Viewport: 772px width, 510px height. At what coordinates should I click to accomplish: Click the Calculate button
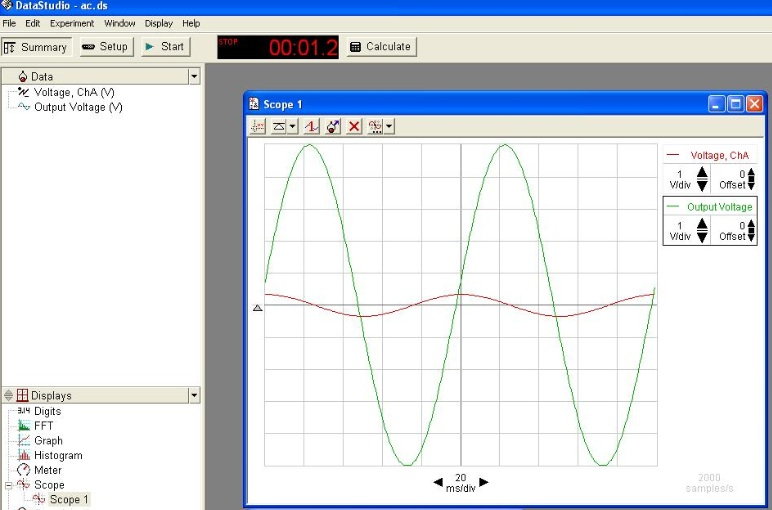coord(380,47)
